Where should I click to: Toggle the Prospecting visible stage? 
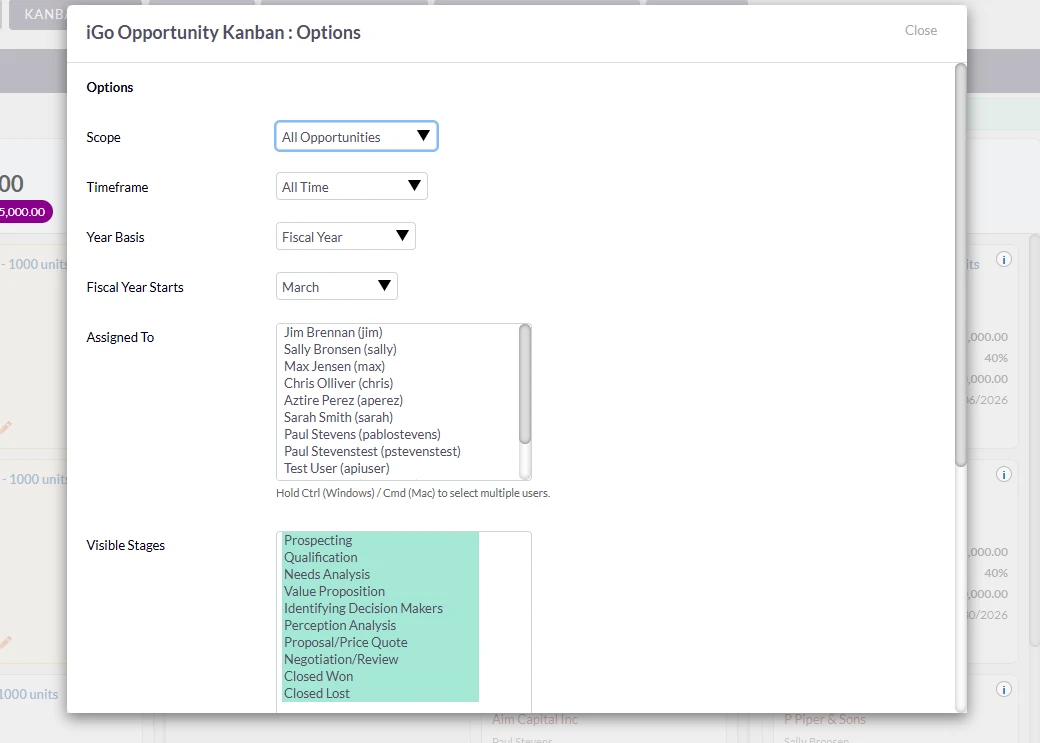318,540
